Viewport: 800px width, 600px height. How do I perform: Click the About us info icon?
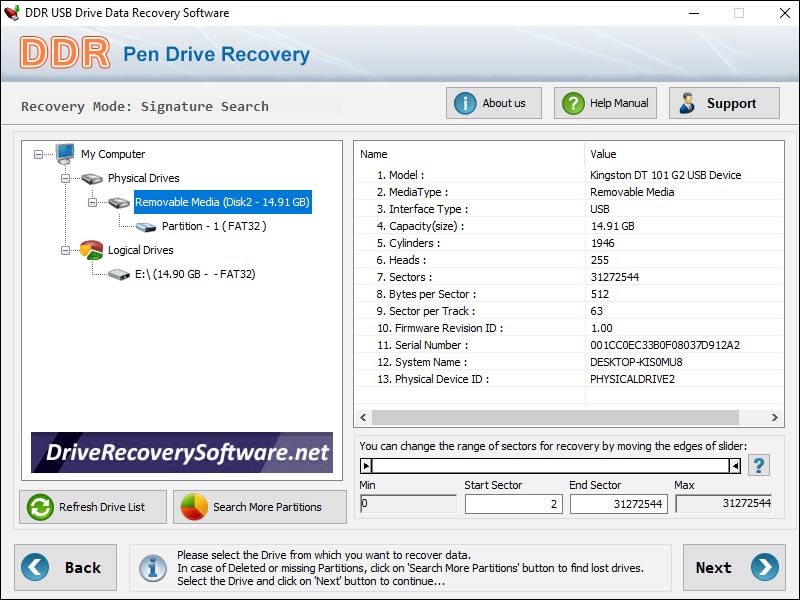click(x=465, y=103)
